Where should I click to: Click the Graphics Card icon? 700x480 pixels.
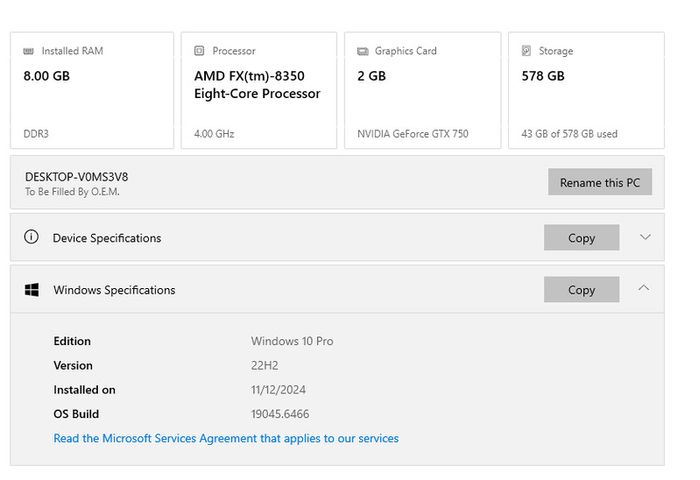tap(362, 51)
